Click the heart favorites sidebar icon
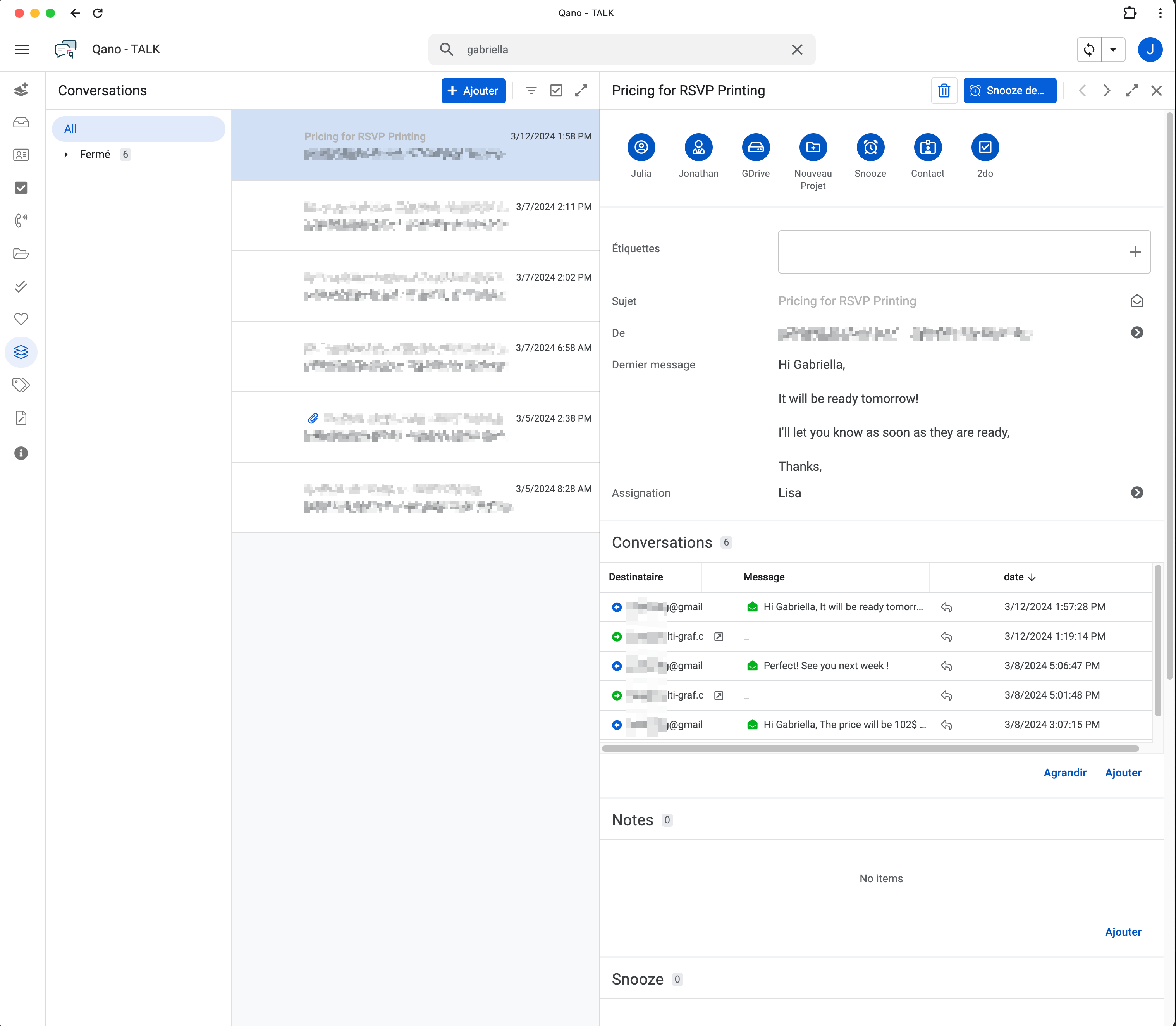This screenshot has height=1026, width=1176. tap(21, 319)
